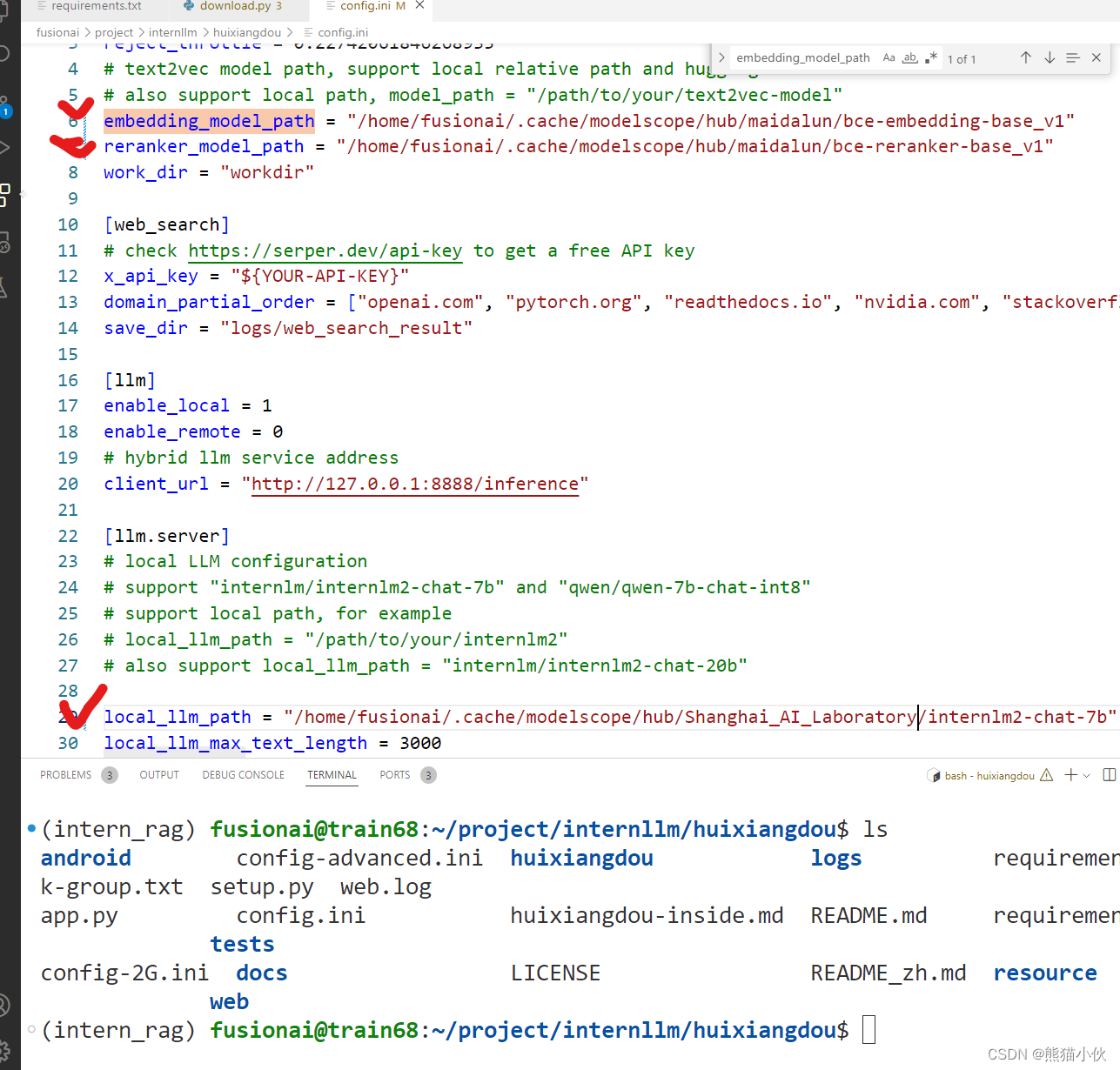Image resolution: width=1120 pixels, height=1070 pixels.
Task: Click the reranker_model_path key
Action: 204,146
